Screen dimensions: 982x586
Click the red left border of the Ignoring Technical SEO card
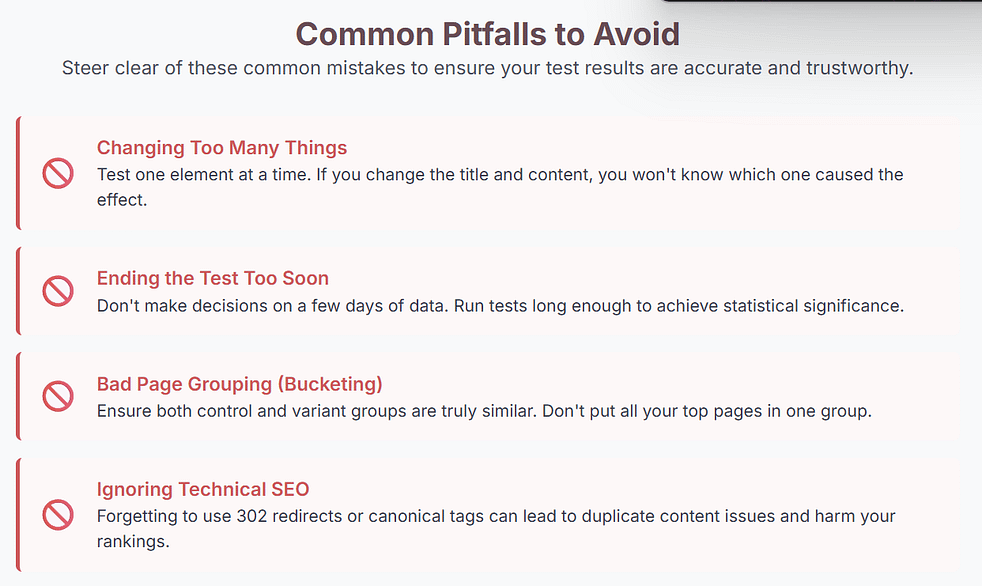point(18,514)
